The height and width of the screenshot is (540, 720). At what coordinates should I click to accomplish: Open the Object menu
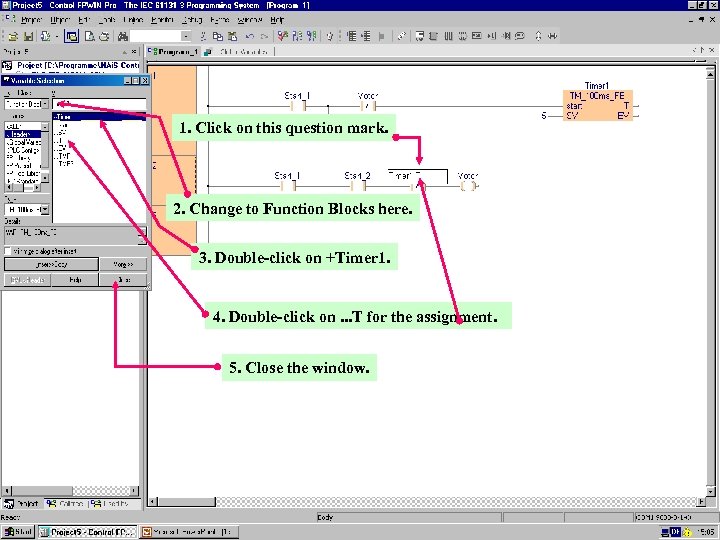tap(60, 20)
